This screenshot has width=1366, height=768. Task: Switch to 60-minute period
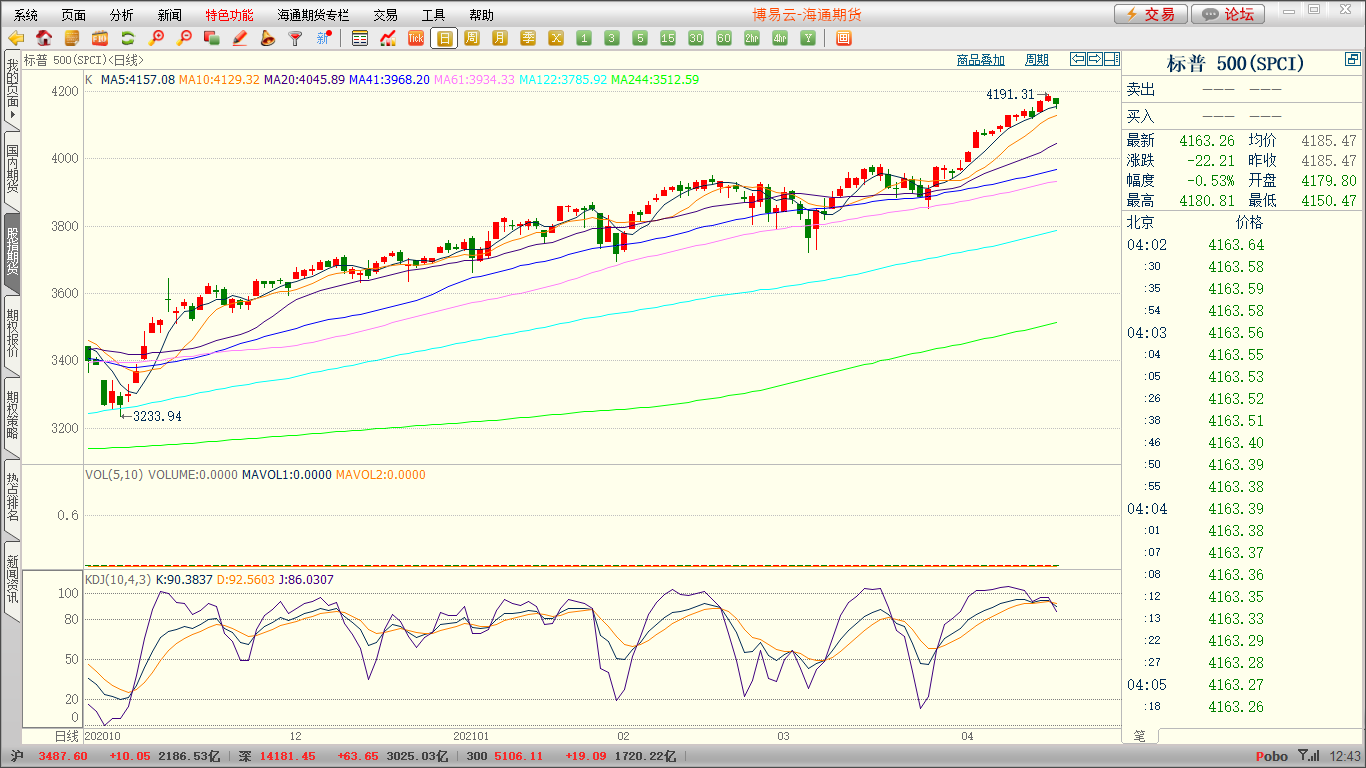coord(724,38)
